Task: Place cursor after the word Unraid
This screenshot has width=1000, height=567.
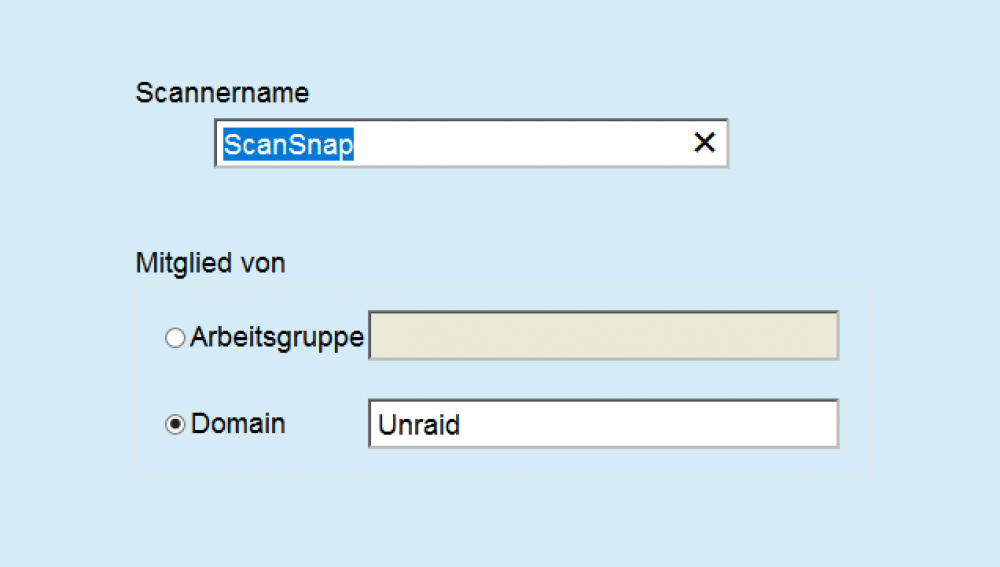Action: [x=461, y=425]
